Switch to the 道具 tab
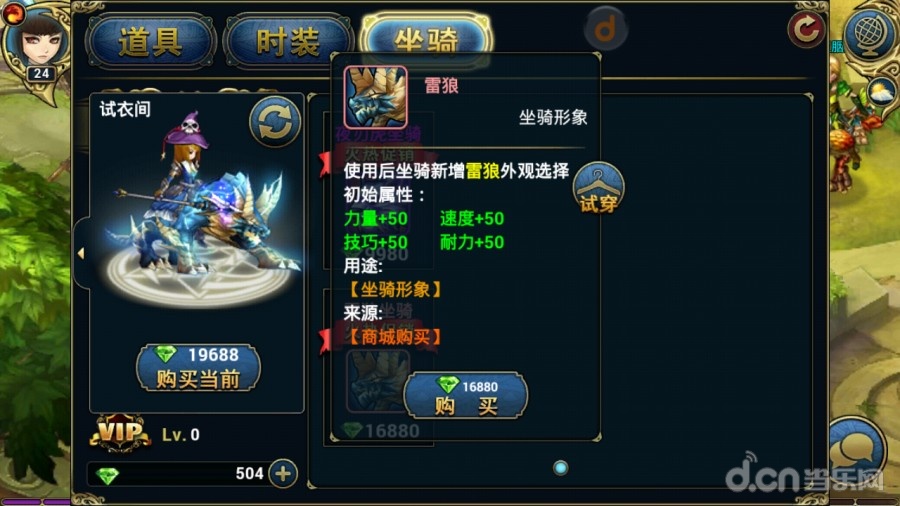Viewport: 900px width, 506px height. tap(150, 41)
